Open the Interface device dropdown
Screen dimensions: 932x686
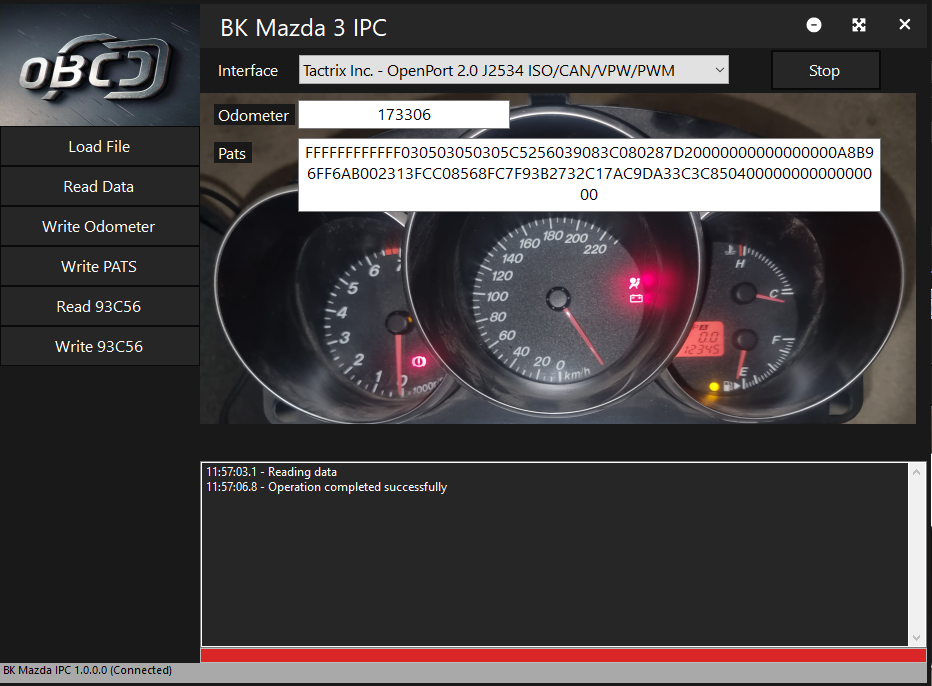pos(514,71)
